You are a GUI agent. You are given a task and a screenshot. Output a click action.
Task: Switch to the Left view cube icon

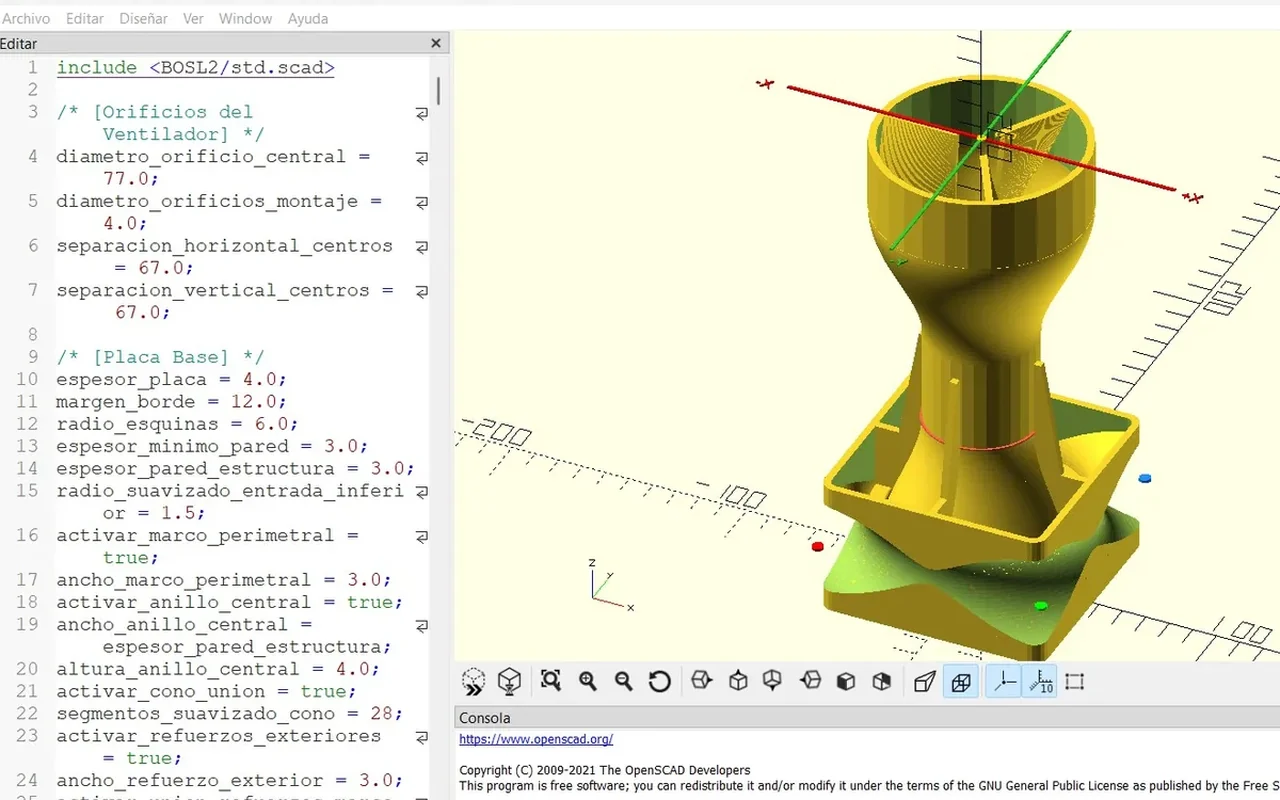810,681
